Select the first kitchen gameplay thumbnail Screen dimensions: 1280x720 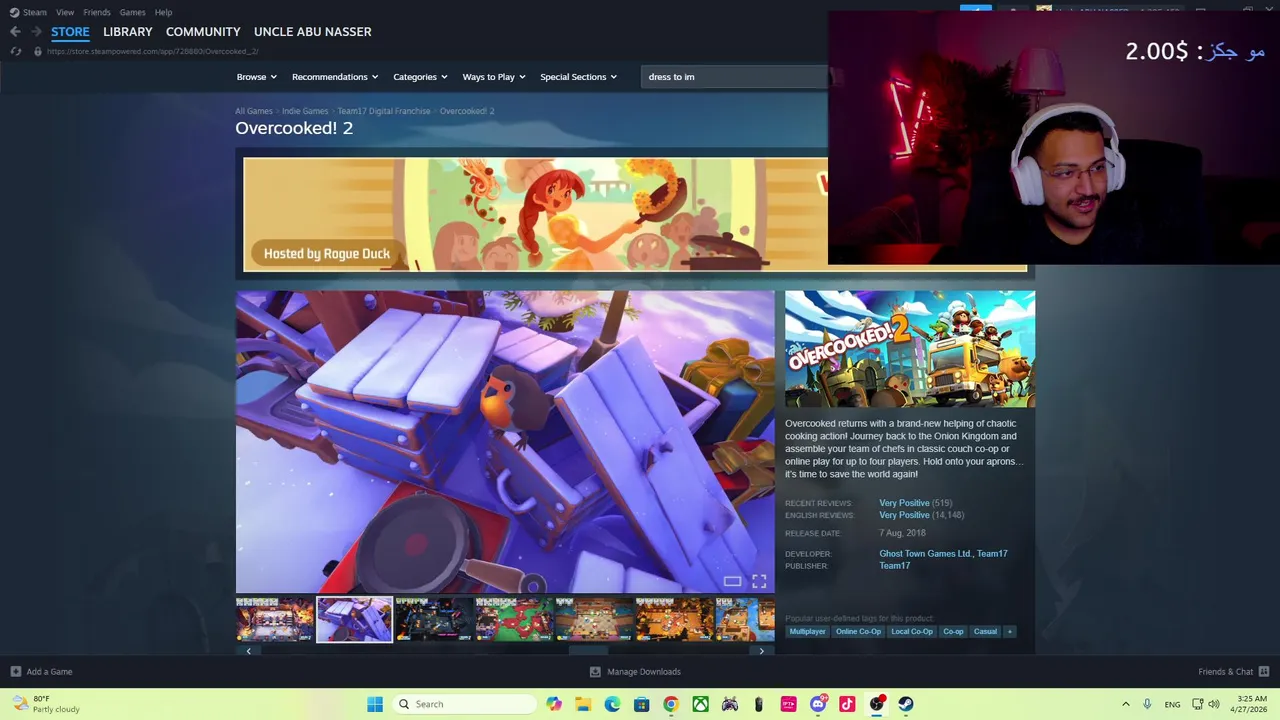coord(275,619)
